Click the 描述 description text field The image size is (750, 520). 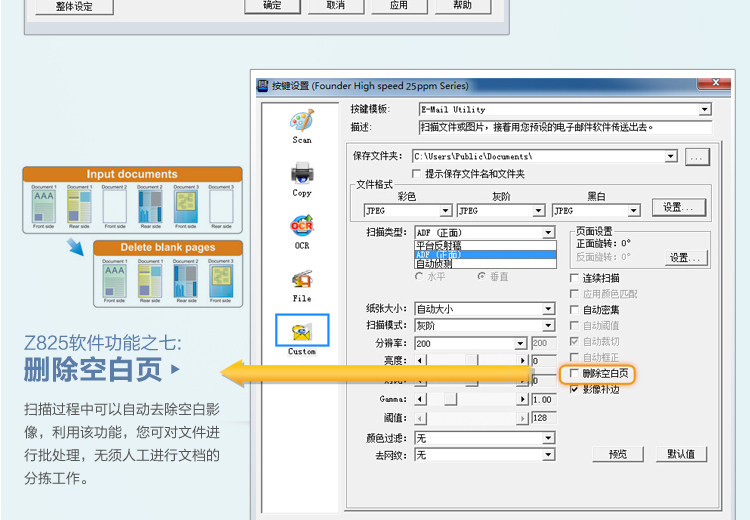click(x=565, y=127)
